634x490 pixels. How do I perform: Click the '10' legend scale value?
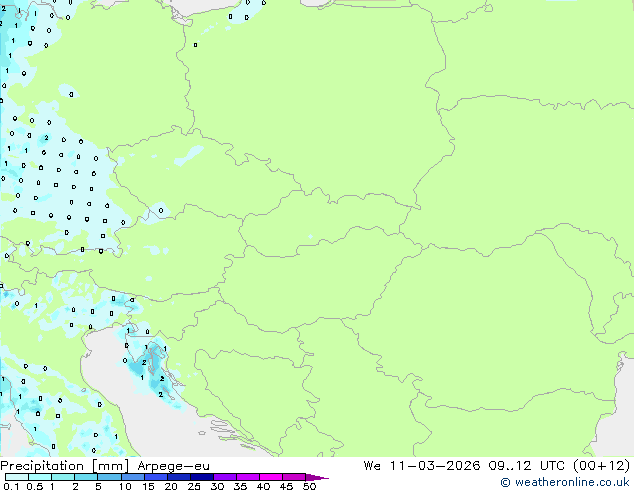pyautogui.click(x=125, y=486)
